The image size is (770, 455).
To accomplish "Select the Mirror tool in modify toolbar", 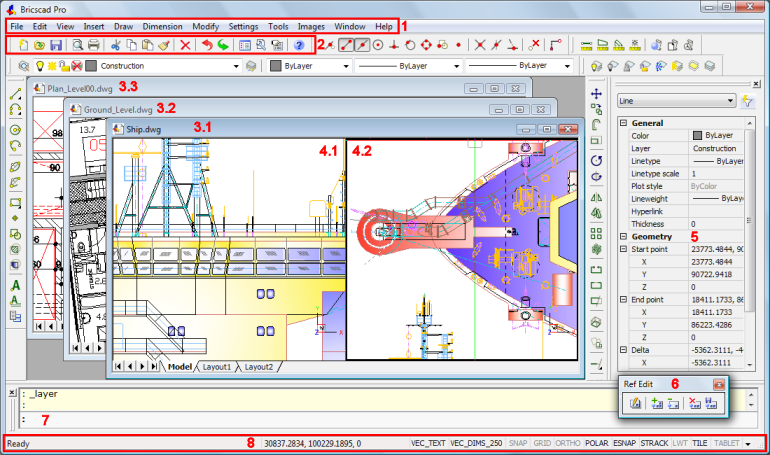I will (596, 198).
